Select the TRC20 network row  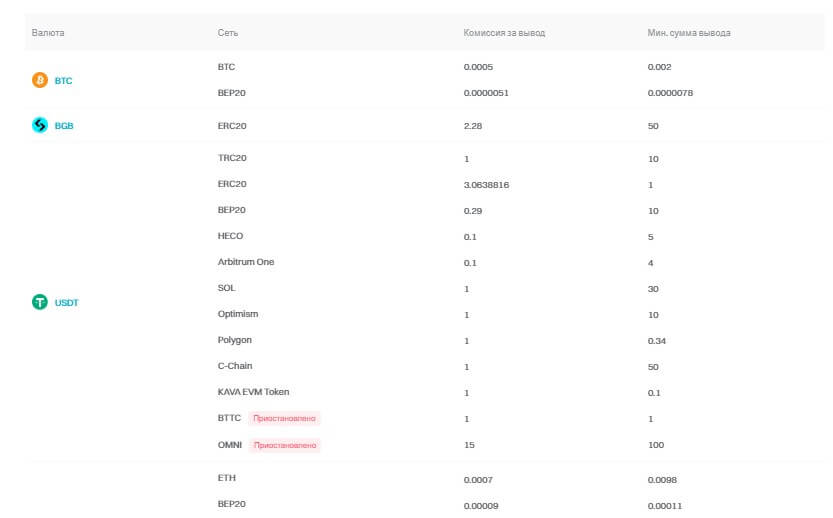point(231,159)
